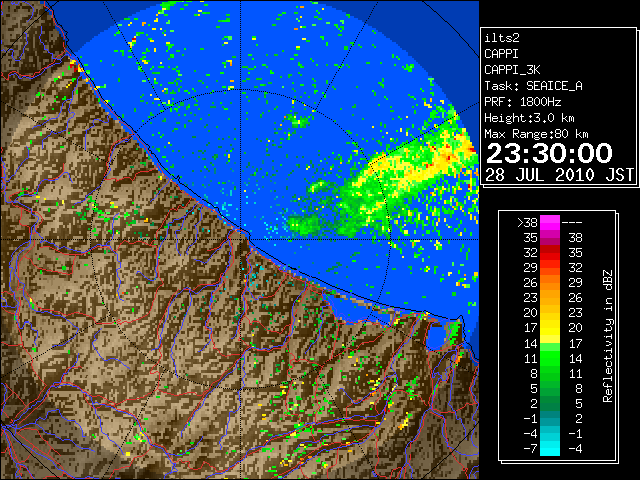Image resolution: width=640 pixels, height=480 pixels.
Task: Click the ">38" legend label
Action: pos(527,223)
